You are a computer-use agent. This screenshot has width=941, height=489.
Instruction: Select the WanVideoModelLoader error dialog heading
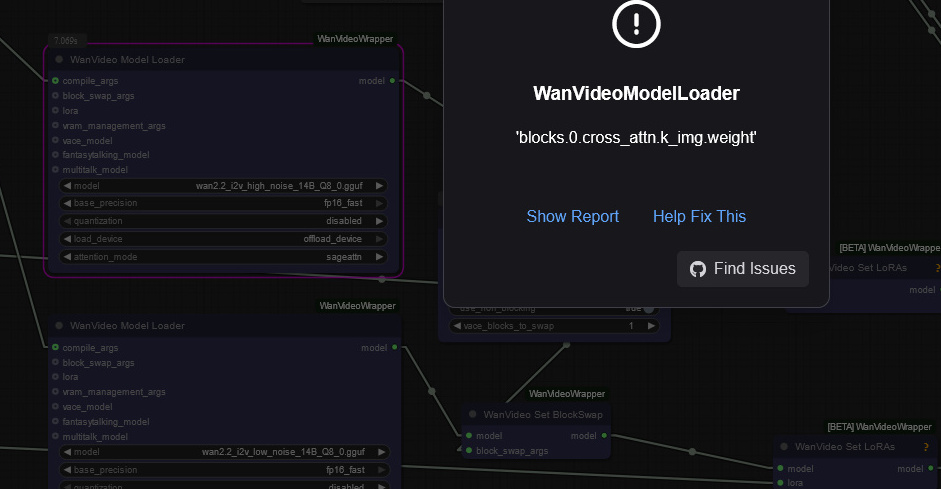[x=636, y=93]
